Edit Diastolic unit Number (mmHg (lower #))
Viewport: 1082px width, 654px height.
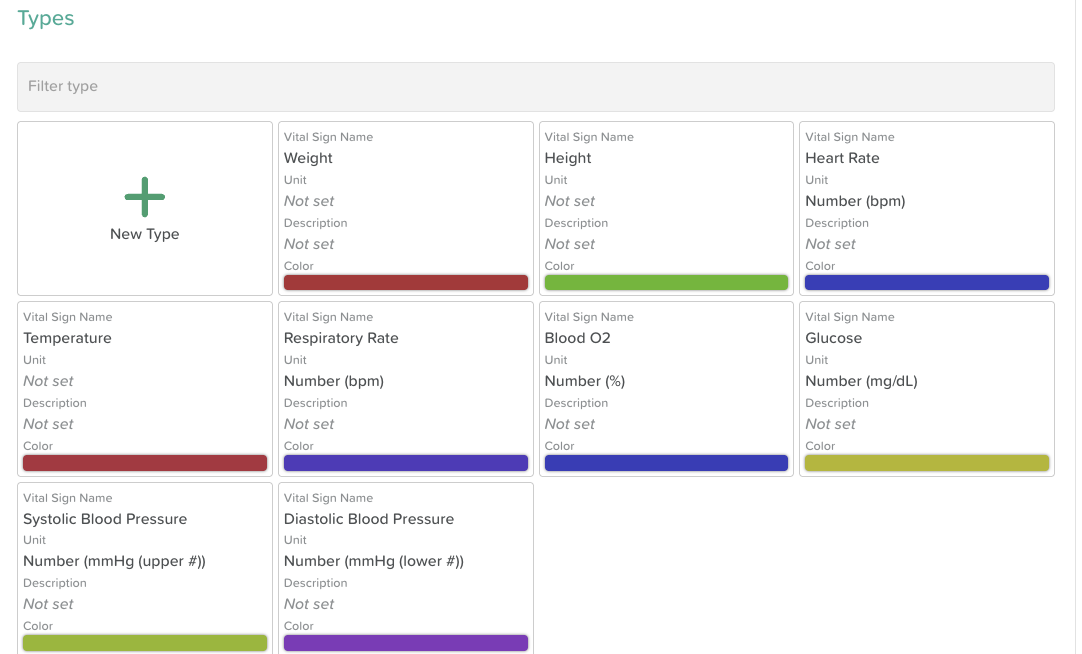(373, 561)
